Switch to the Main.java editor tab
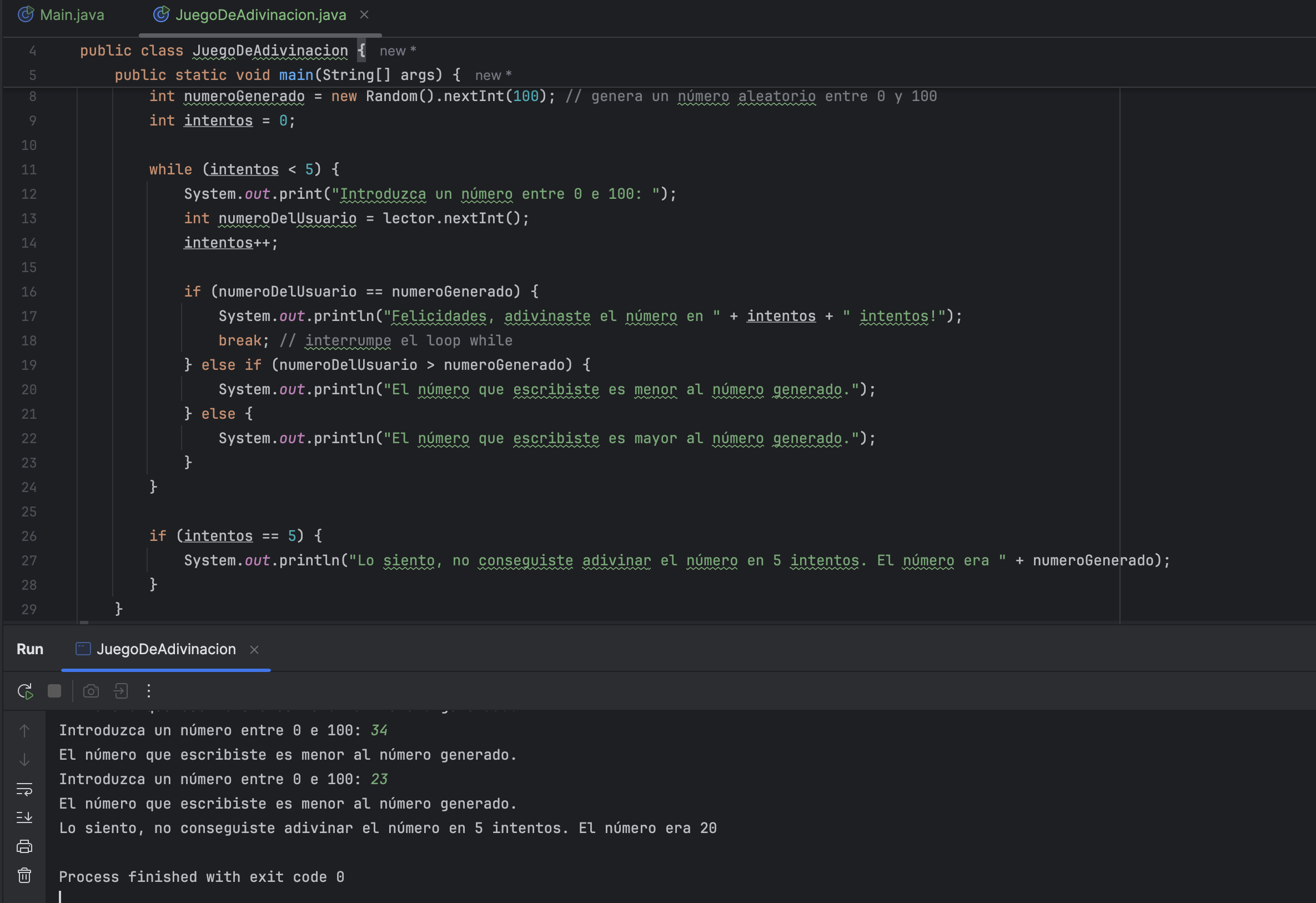This screenshot has width=1316, height=903. pyautogui.click(x=61, y=15)
